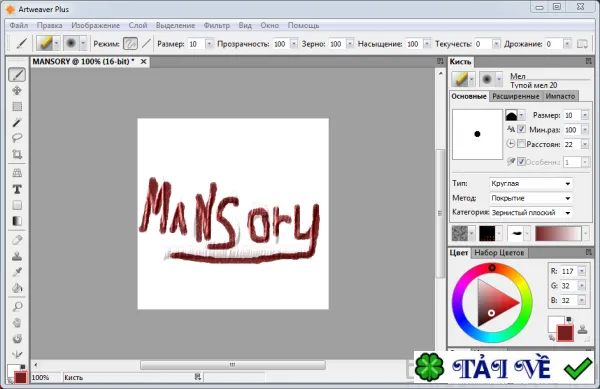The width and height of the screenshot is (600, 389).
Task: Open the paper texture dropdown in Кисть panel
Action: [472, 233]
